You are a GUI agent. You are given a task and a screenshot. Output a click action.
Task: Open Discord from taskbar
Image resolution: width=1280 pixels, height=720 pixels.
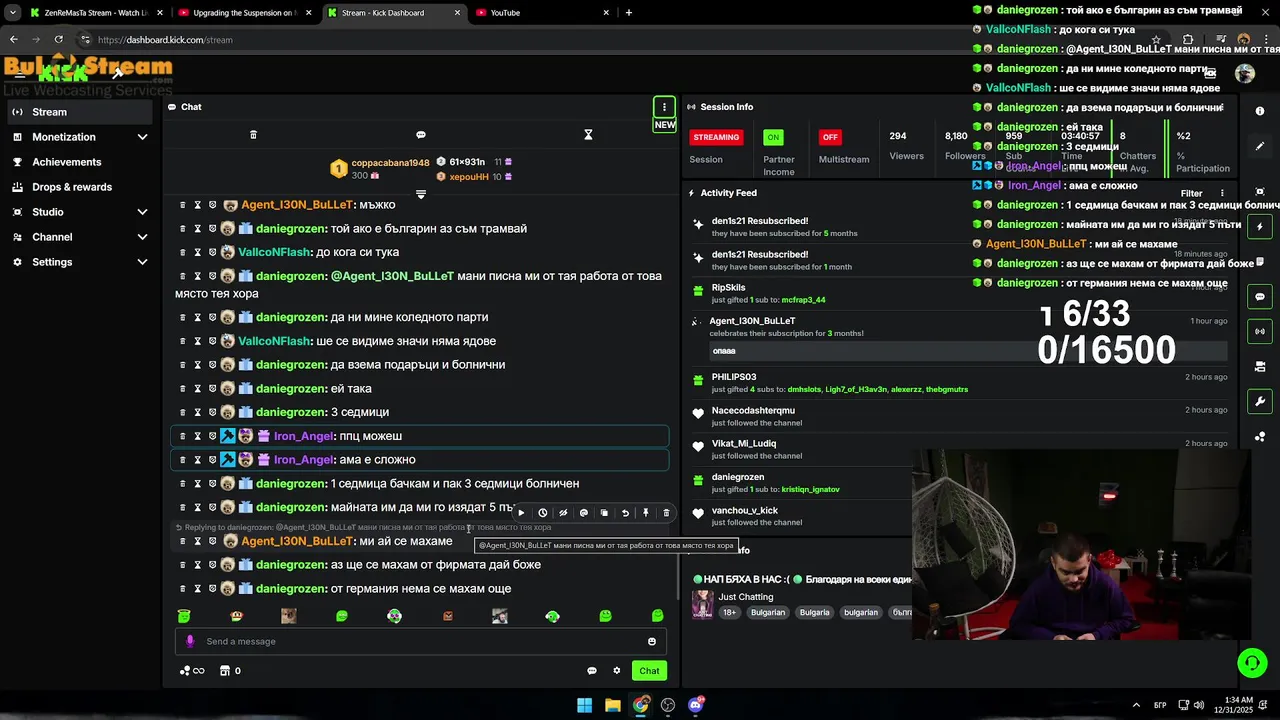pyautogui.click(x=696, y=705)
